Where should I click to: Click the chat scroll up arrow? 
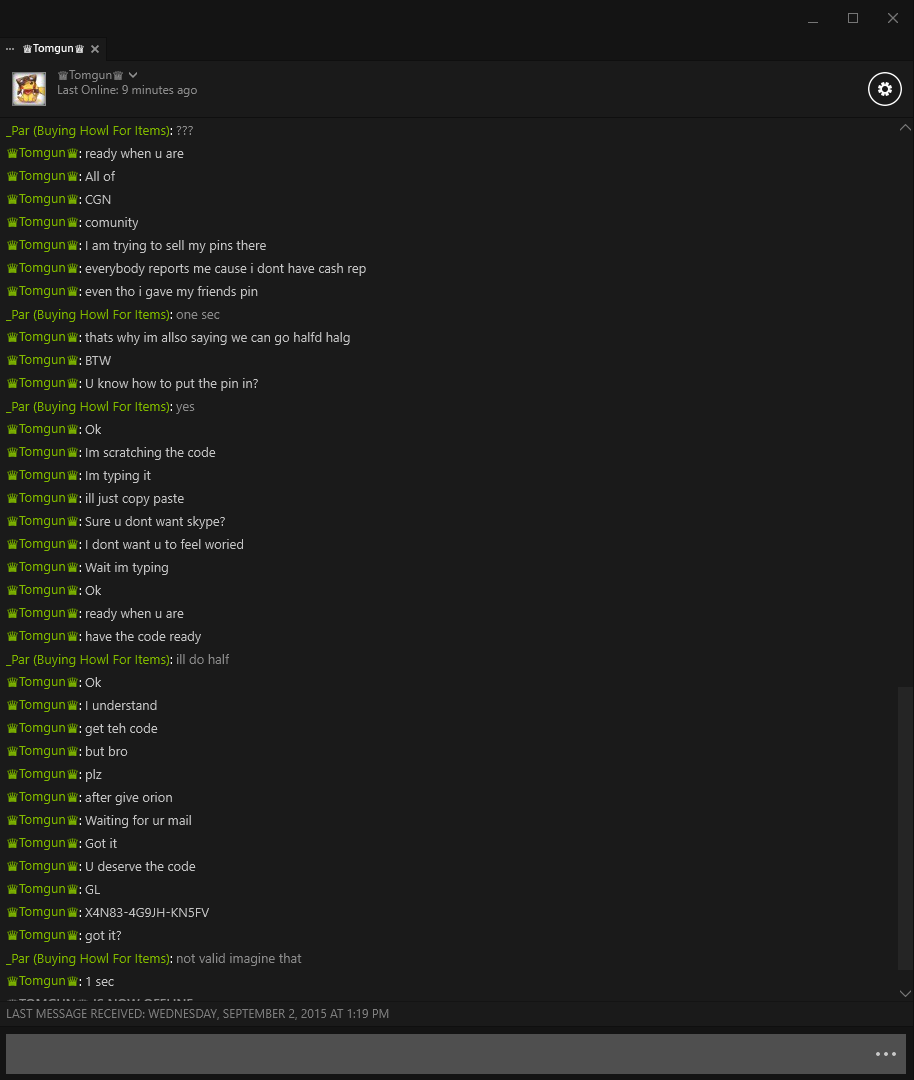tap(905, 127)
